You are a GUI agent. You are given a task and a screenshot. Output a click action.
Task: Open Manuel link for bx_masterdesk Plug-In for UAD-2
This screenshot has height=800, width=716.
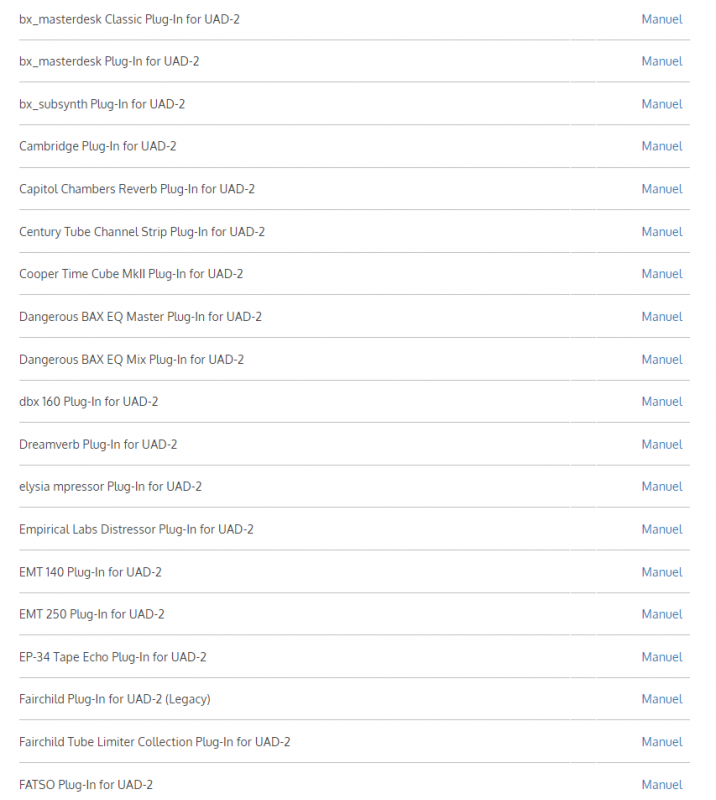(662, 62)
